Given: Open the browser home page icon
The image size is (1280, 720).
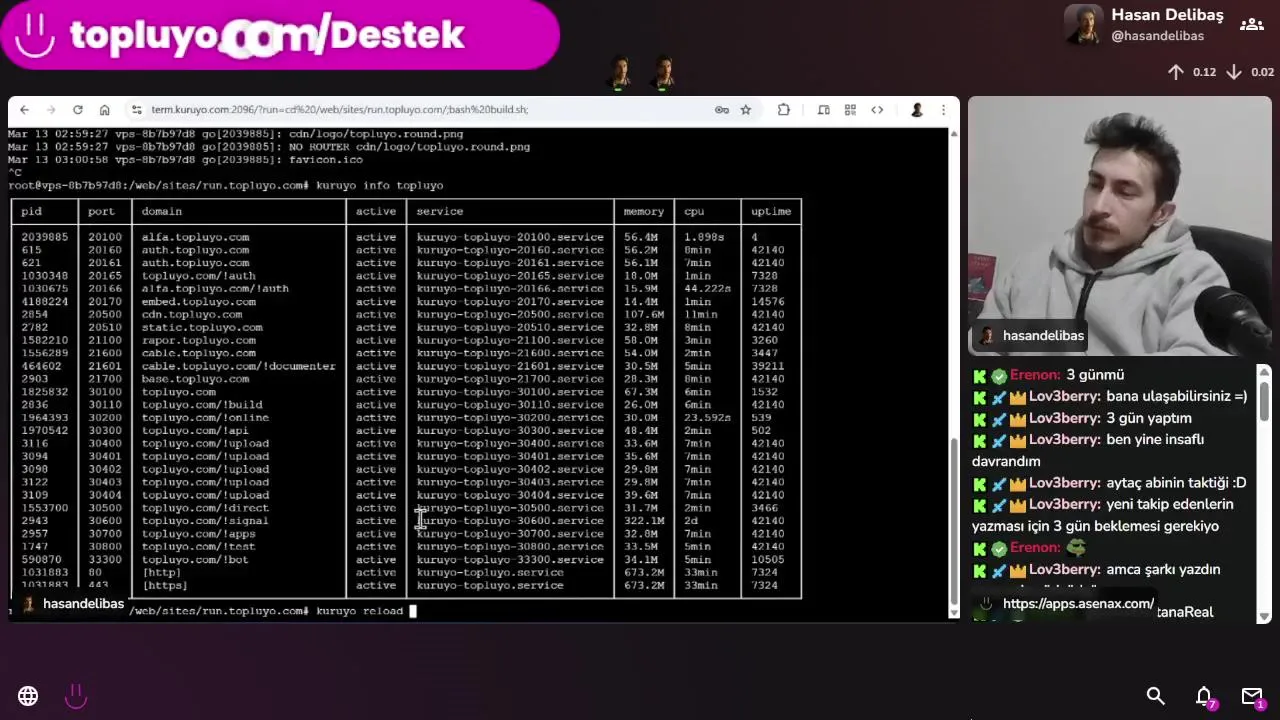Looking at the screenshot, I should (x=104, y=110).
